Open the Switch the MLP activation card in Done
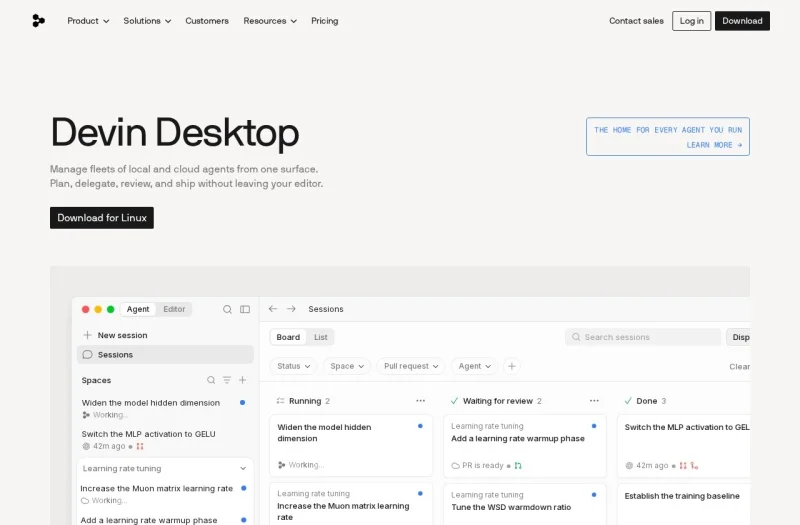The width and height of the screenshot is (800, 525). coord(684,446)
